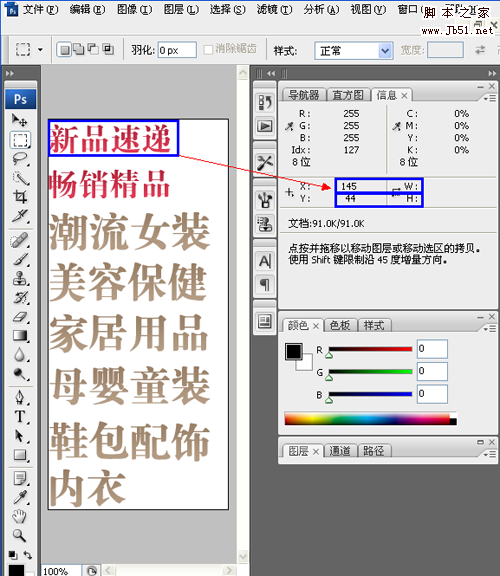Select the Horizontal Type tool
Image resolution: width=500 pixels, height=576 pixels.
[20, 417]
